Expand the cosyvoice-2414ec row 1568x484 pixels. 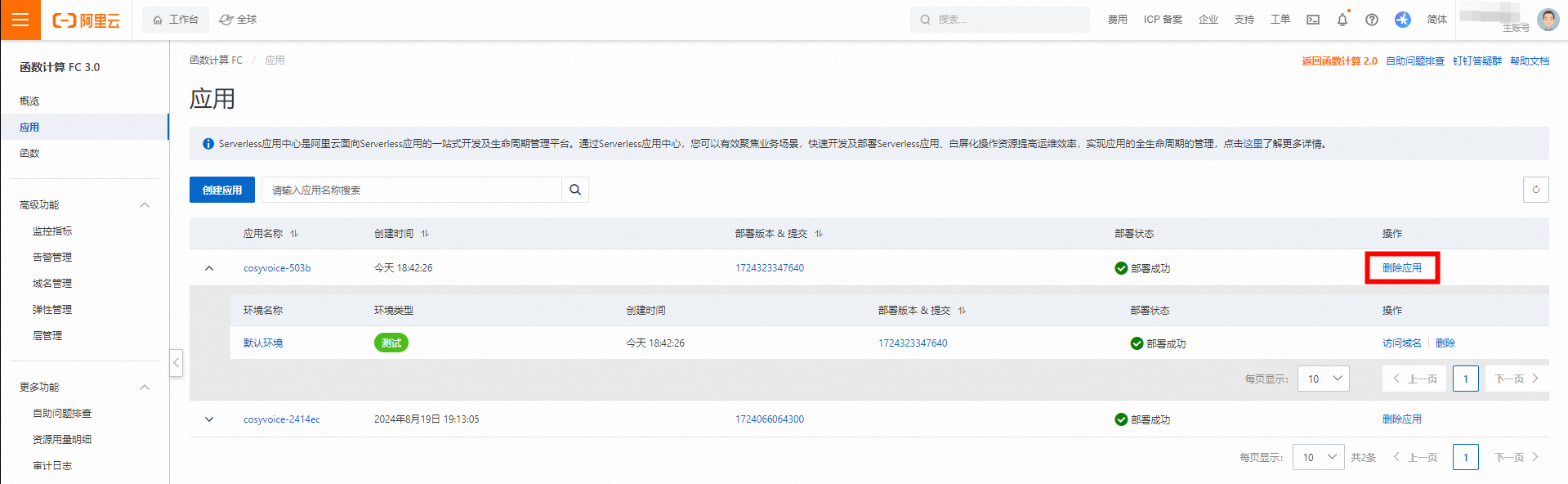(x=209, y=419)
